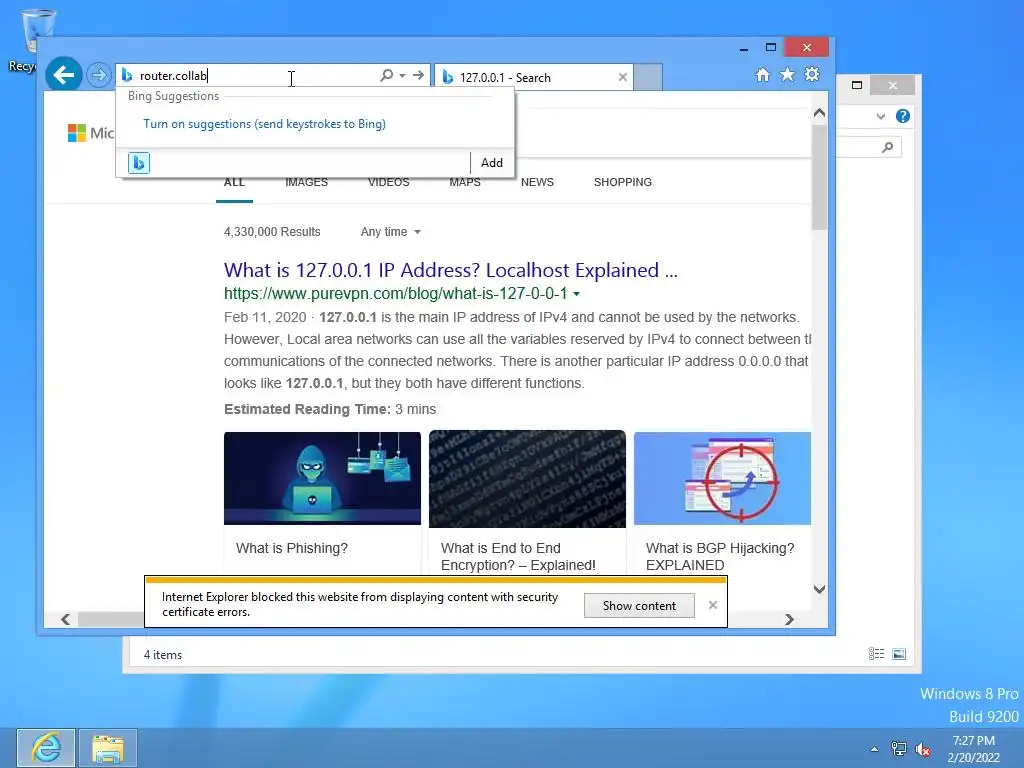Click the horizontal scrollbar left arrow
1024x768 pixels.
pyautogui.click(x=65, y=619)
